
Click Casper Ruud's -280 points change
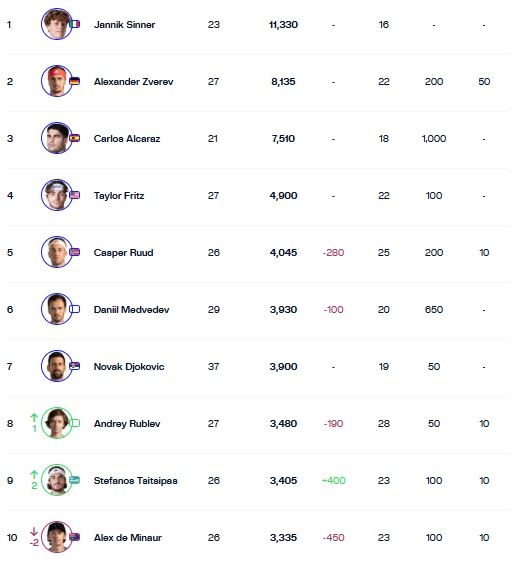click(334, 253)
